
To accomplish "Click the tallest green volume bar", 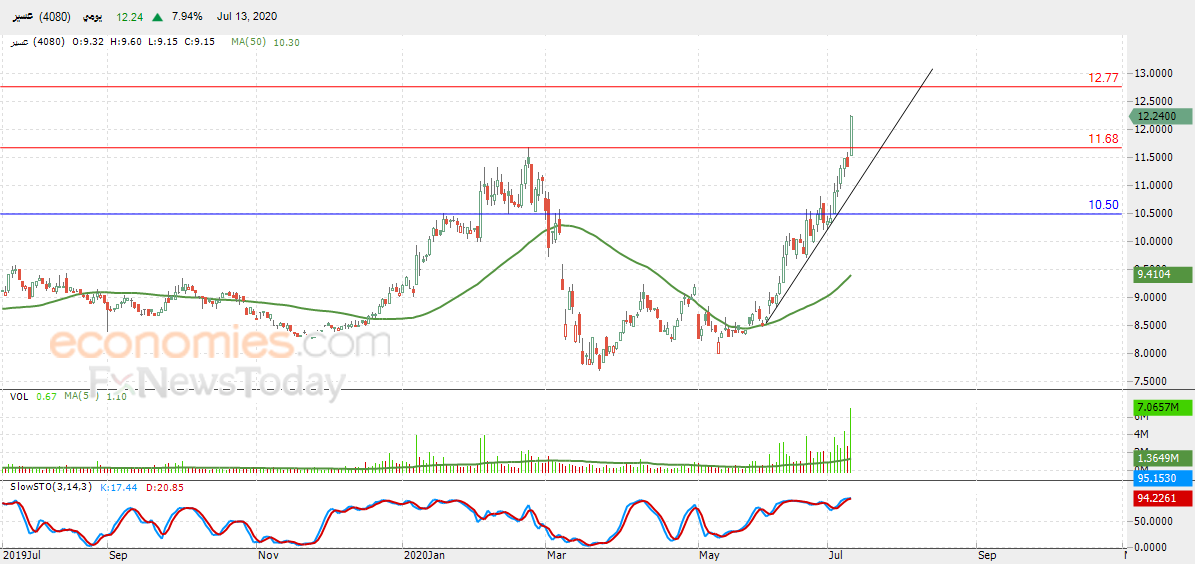I will pos(850,440).
